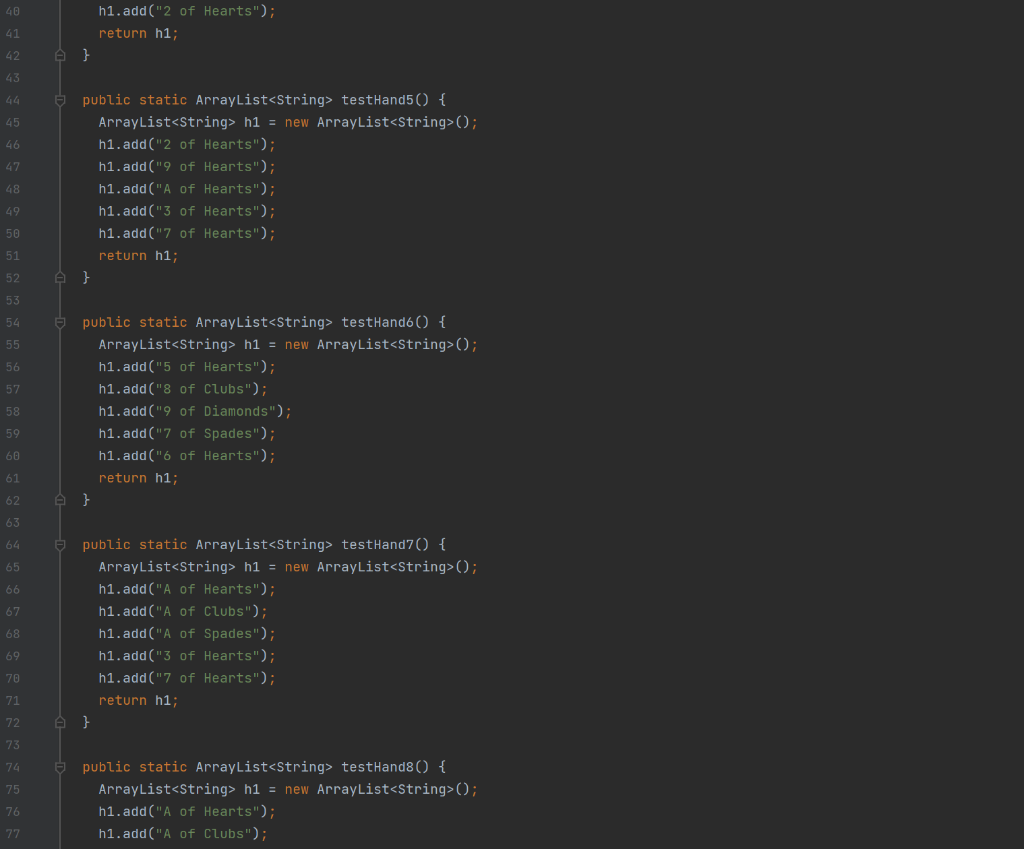Click the static keyword on line 64
Screen dimensions: 1024x849
coord(163,544)
